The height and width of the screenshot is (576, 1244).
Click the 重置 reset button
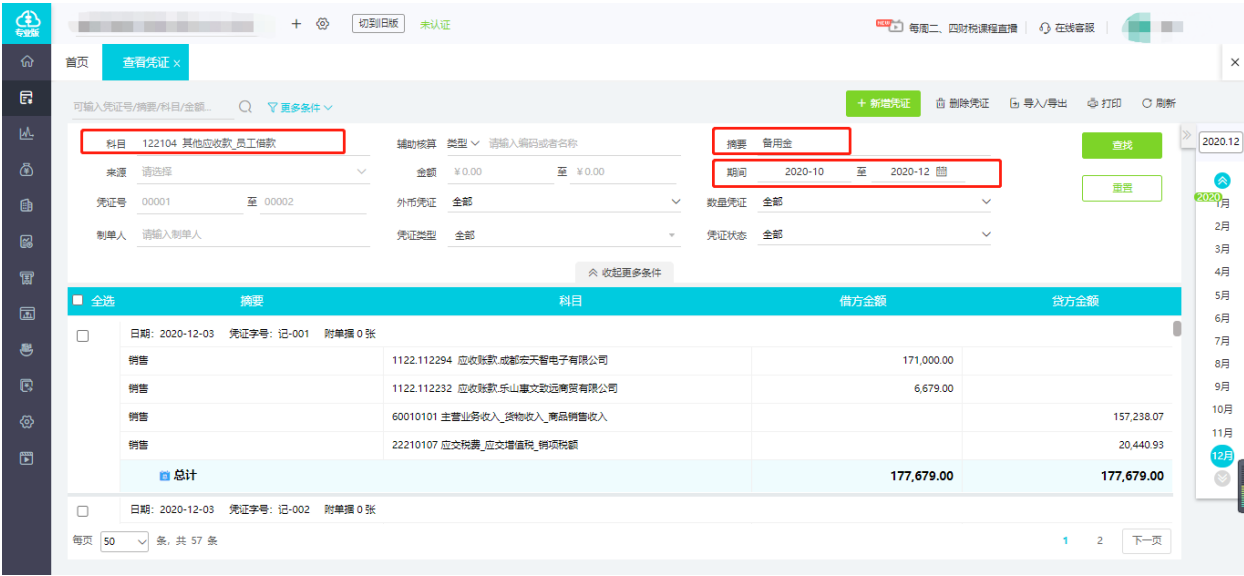(x=1122, y=188)
